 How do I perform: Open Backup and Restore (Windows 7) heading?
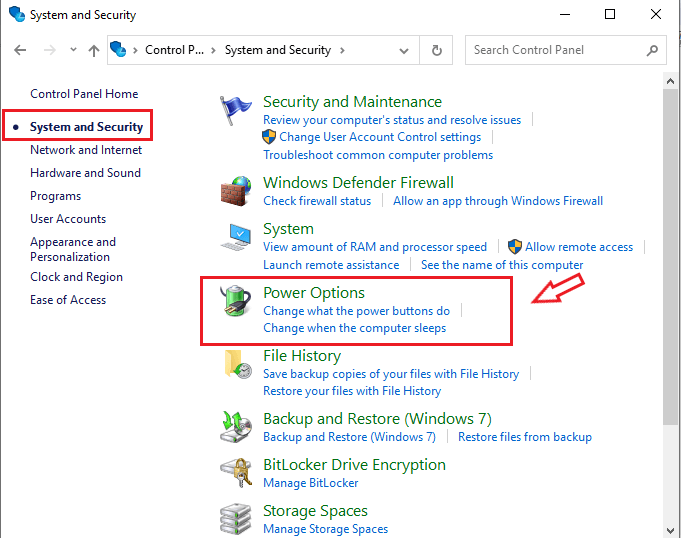pos(377,419)
